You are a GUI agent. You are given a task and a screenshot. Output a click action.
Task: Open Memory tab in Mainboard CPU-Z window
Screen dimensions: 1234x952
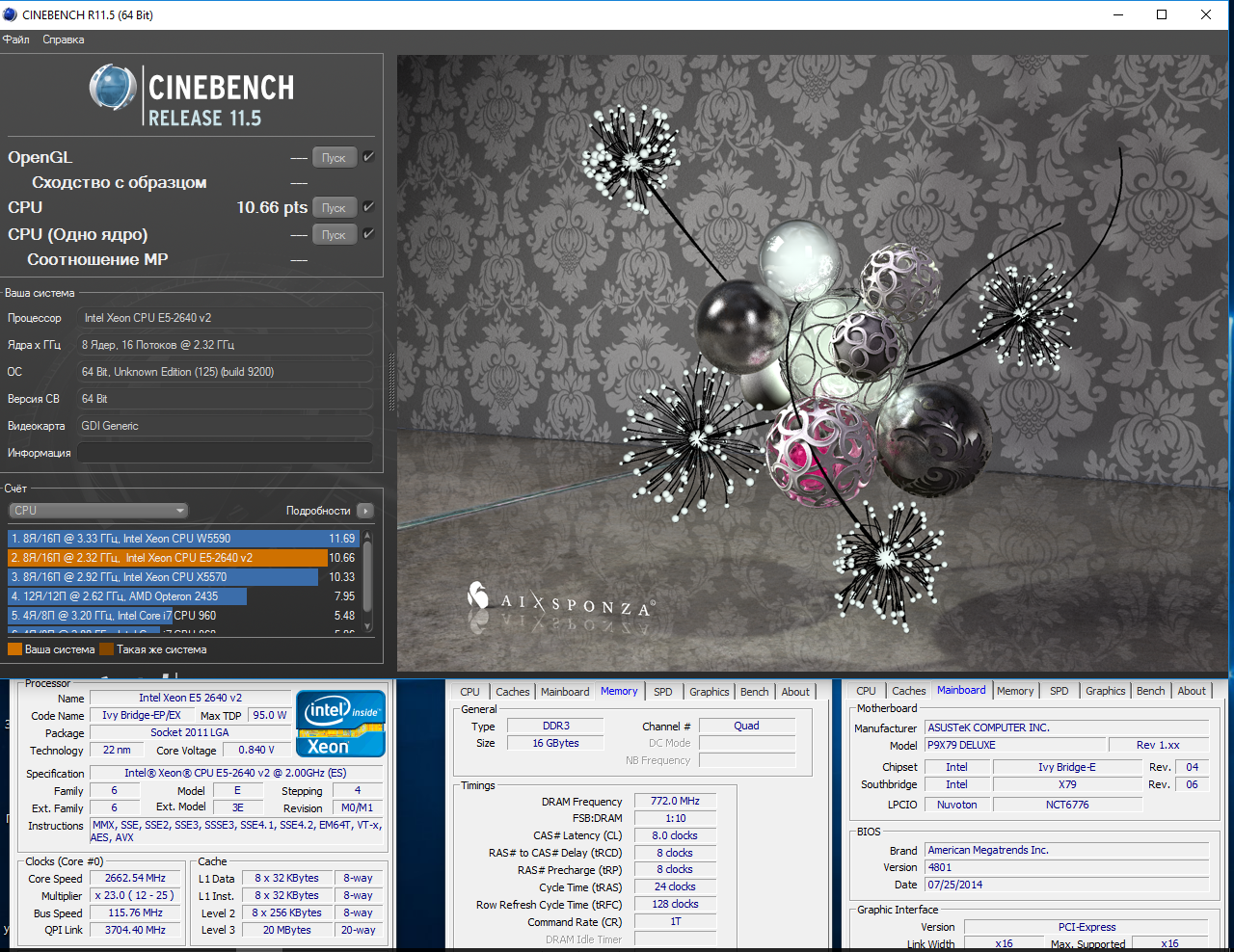coord(1015,691)
